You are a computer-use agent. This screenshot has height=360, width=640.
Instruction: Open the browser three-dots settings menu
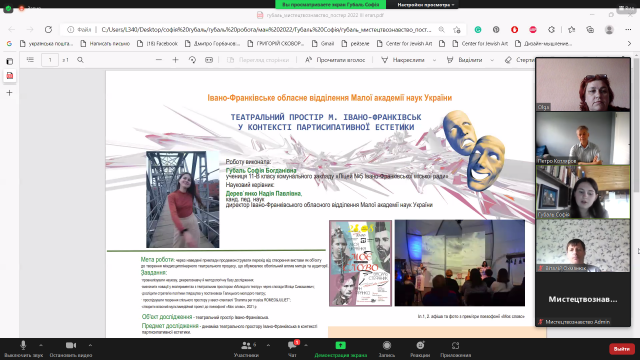[628, 29]
